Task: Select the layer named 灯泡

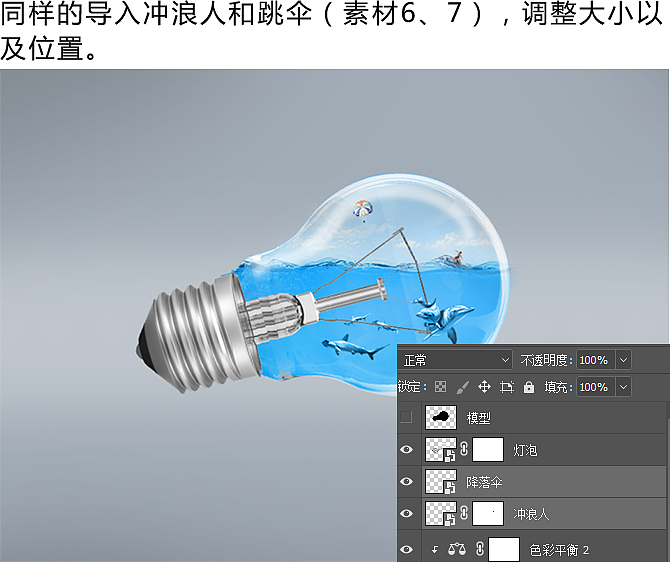Action: [525, 450]
